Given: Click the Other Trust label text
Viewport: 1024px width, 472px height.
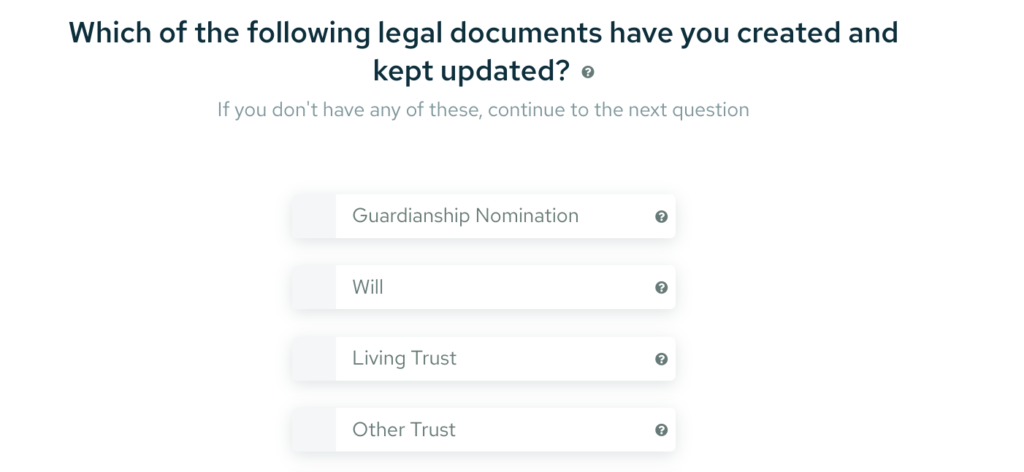Looking at the screenshot, I should pyautogui.click(x=404, y=430).
